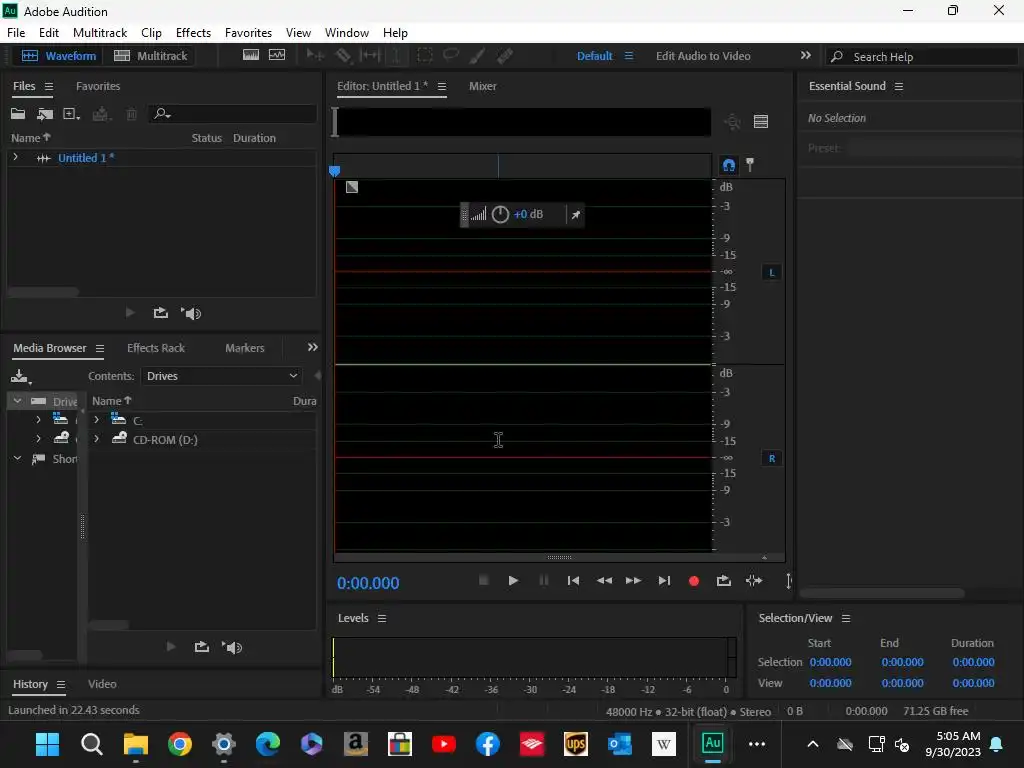
Task: Open the editor channel display list icon
Action: click(761, 121)
